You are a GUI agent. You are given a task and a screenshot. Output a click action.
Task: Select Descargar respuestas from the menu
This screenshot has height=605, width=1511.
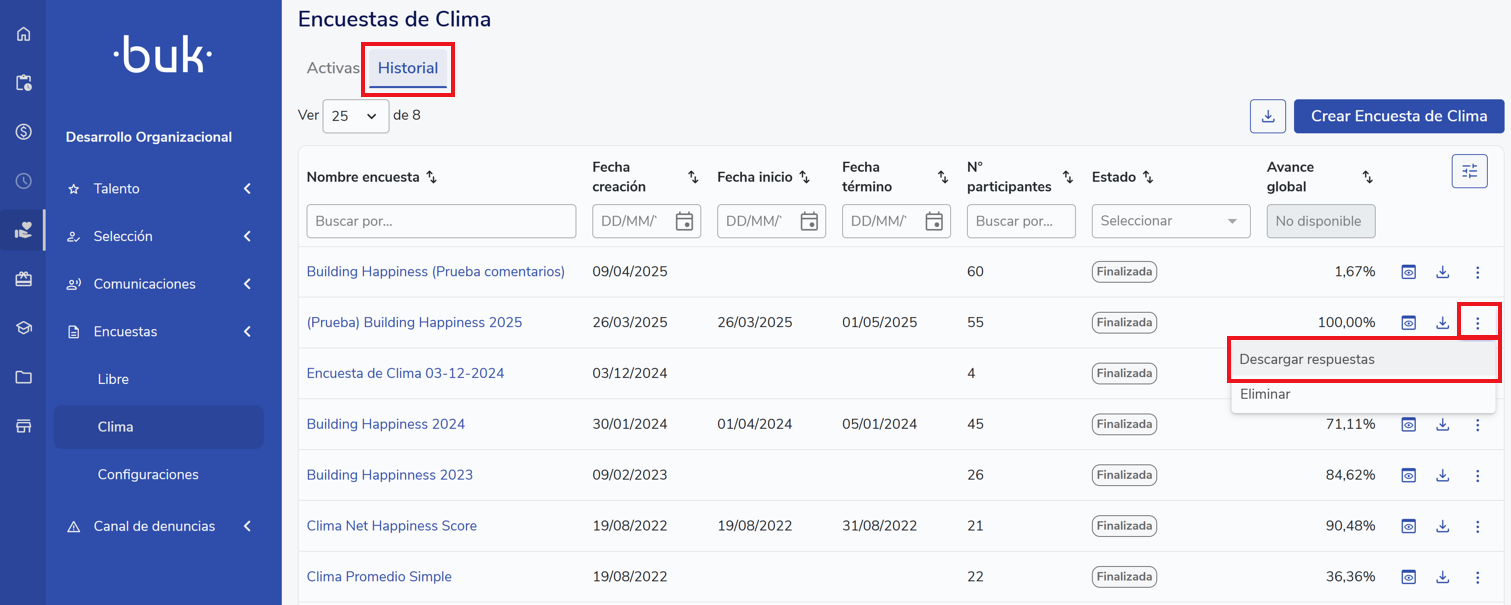[1306, 359]
